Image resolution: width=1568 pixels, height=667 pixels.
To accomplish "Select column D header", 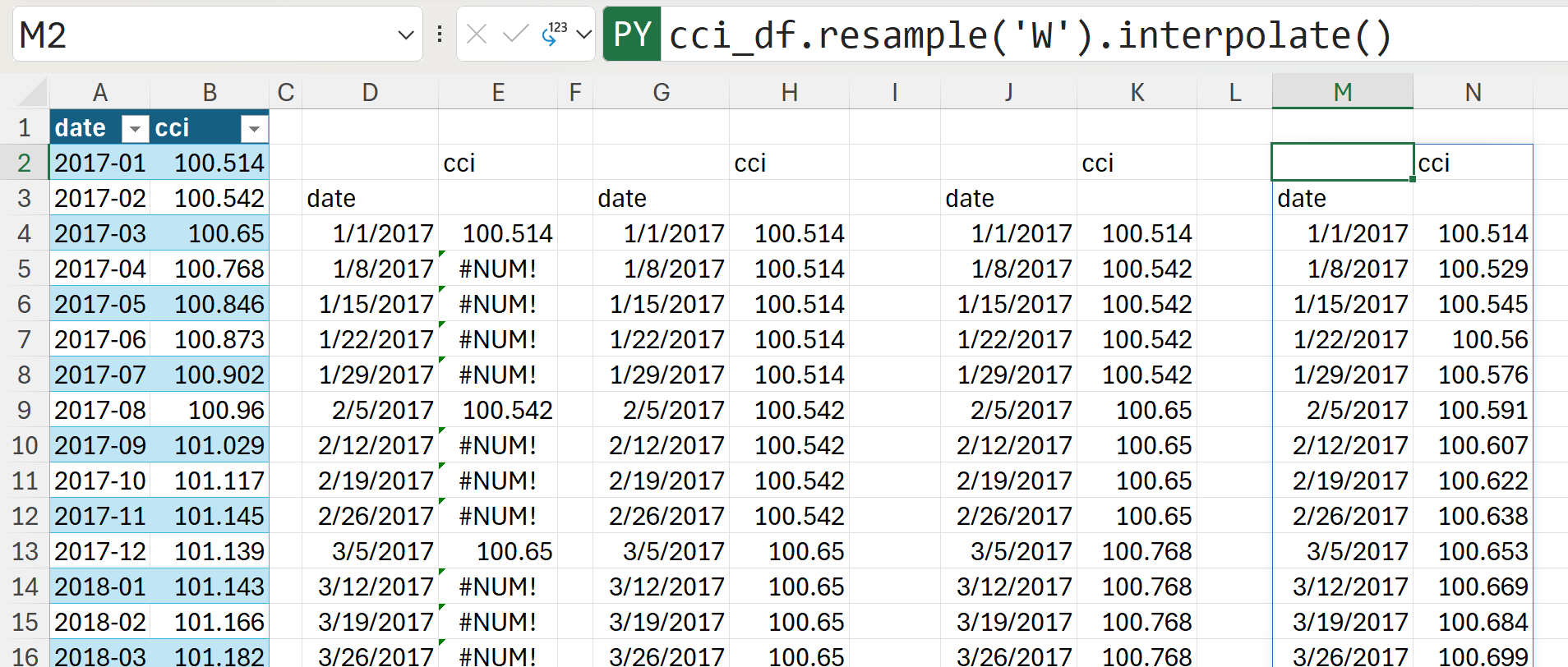I will 370,92.
